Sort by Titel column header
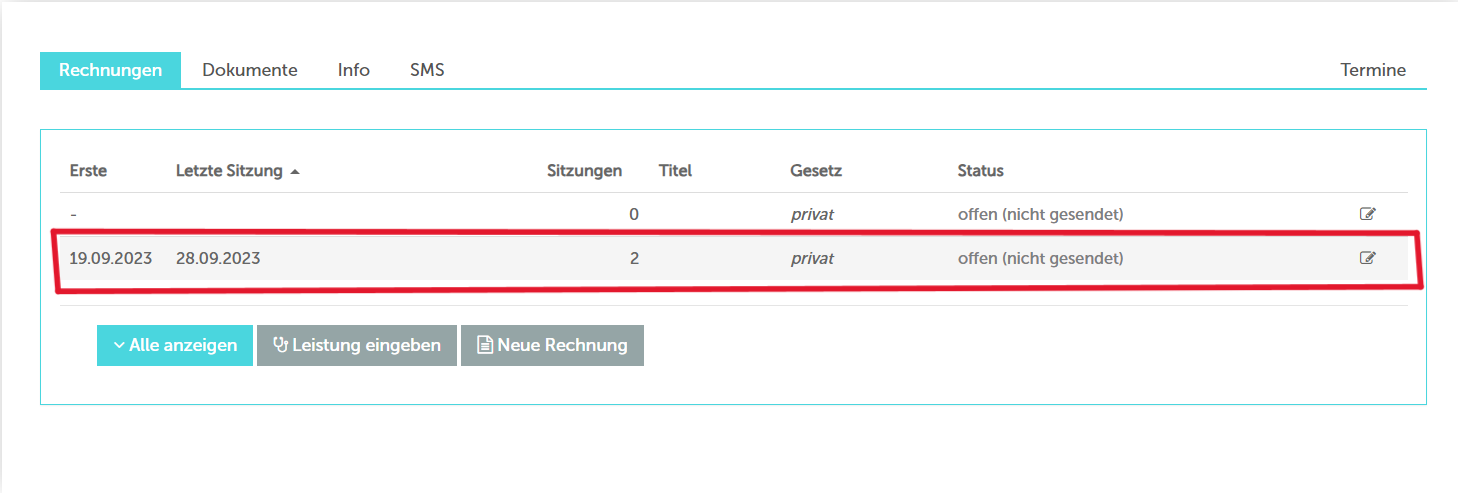 coord(675,171)
